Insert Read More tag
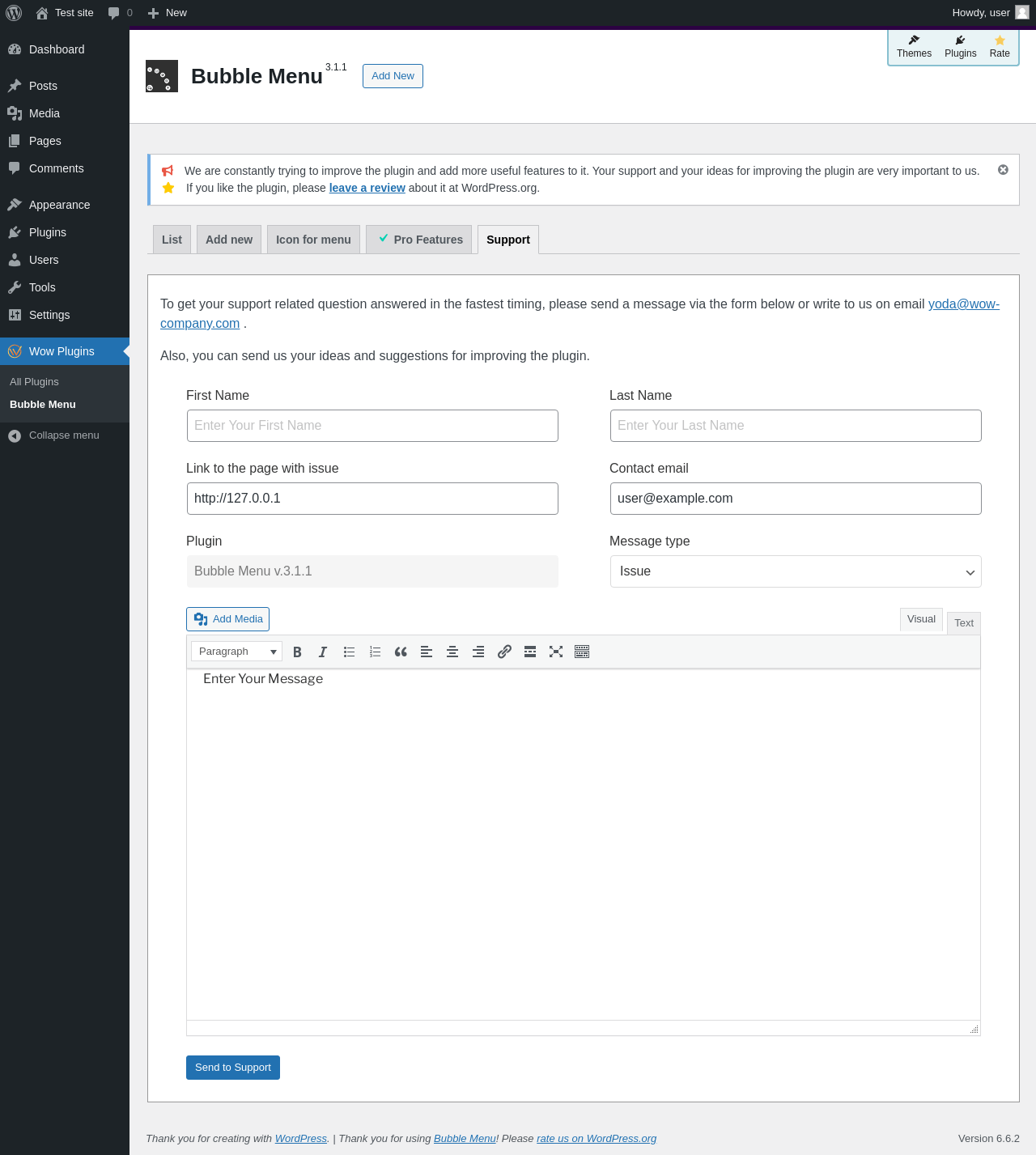 click(530, 652)
